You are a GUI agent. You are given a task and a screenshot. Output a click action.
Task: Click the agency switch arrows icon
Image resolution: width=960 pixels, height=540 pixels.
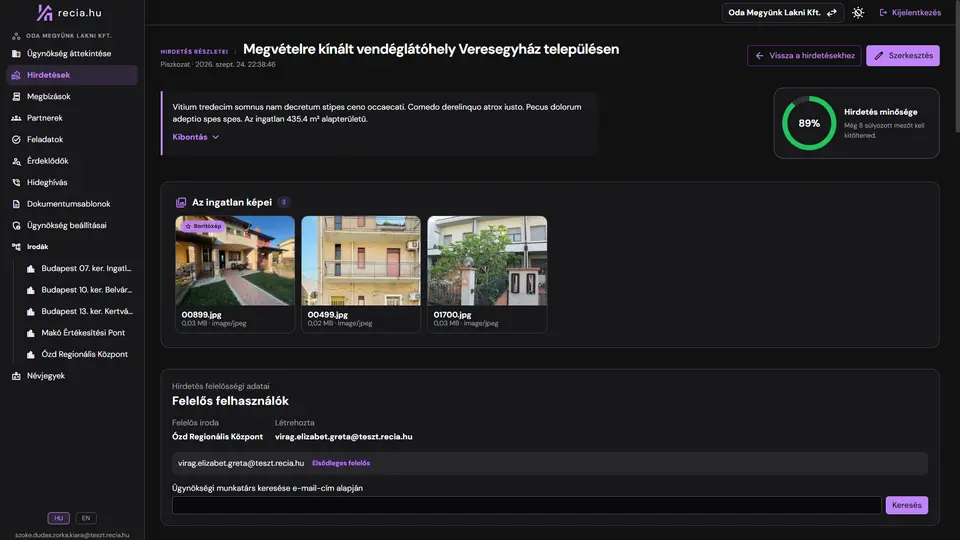click(831, 12)
